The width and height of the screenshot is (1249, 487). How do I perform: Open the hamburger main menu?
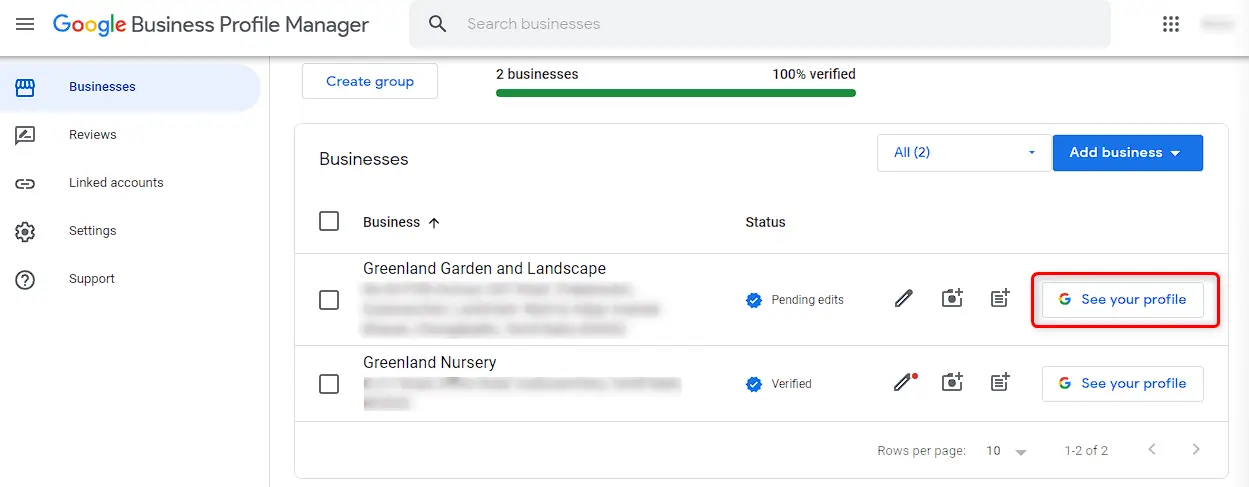25,24
